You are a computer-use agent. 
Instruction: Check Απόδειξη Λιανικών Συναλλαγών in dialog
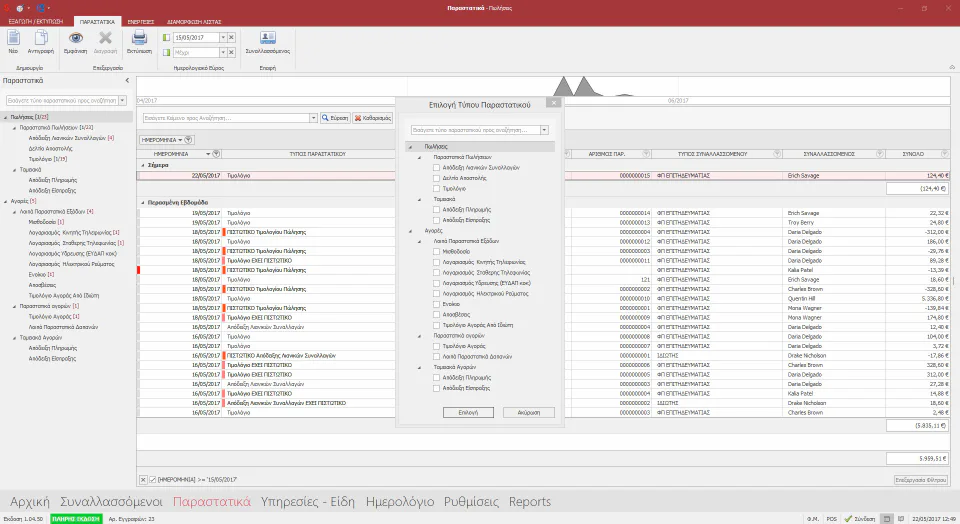437,168
